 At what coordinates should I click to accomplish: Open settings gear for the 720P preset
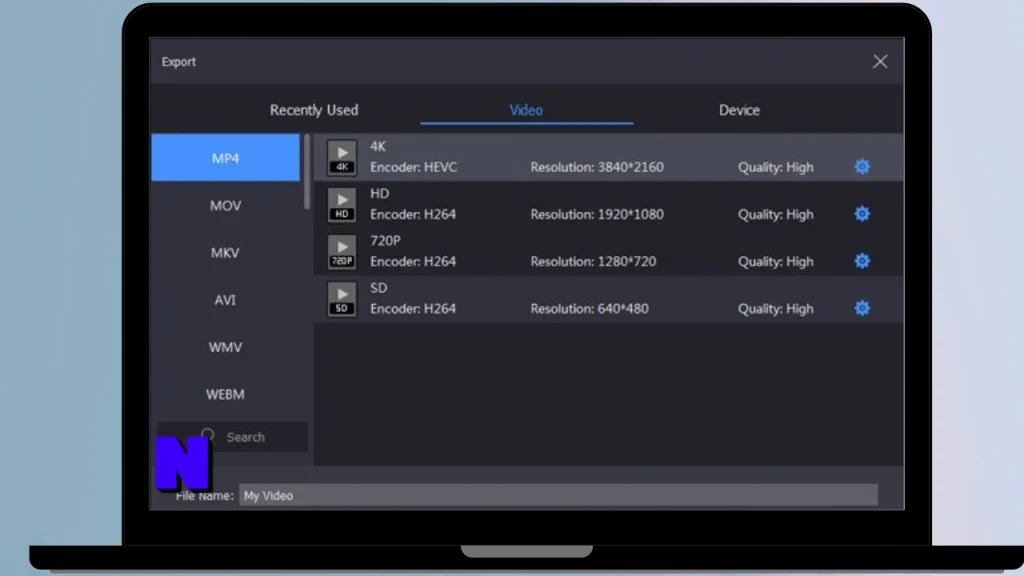(x=862, y=261)
